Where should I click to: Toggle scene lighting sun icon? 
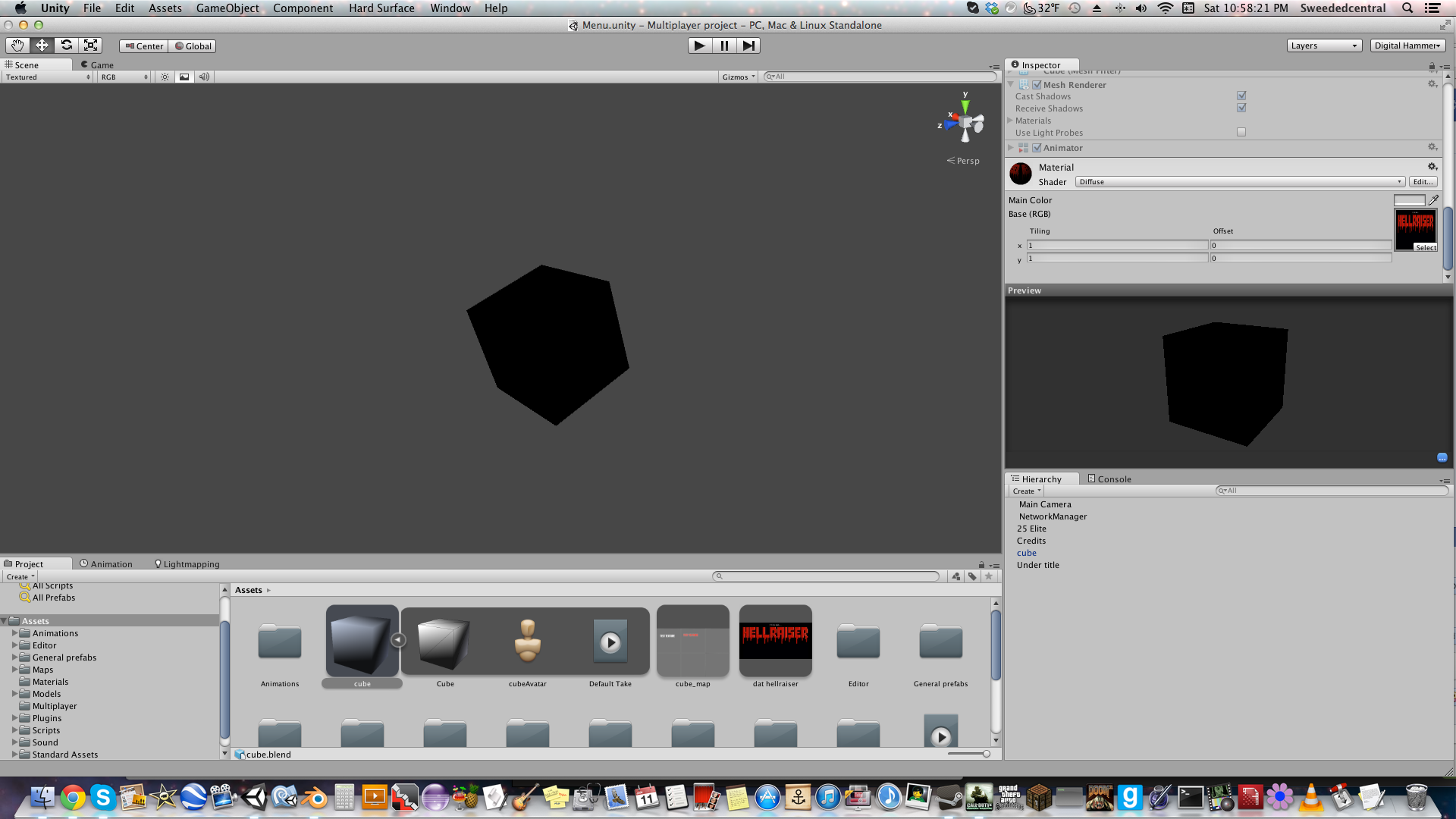tap(165, 77)
